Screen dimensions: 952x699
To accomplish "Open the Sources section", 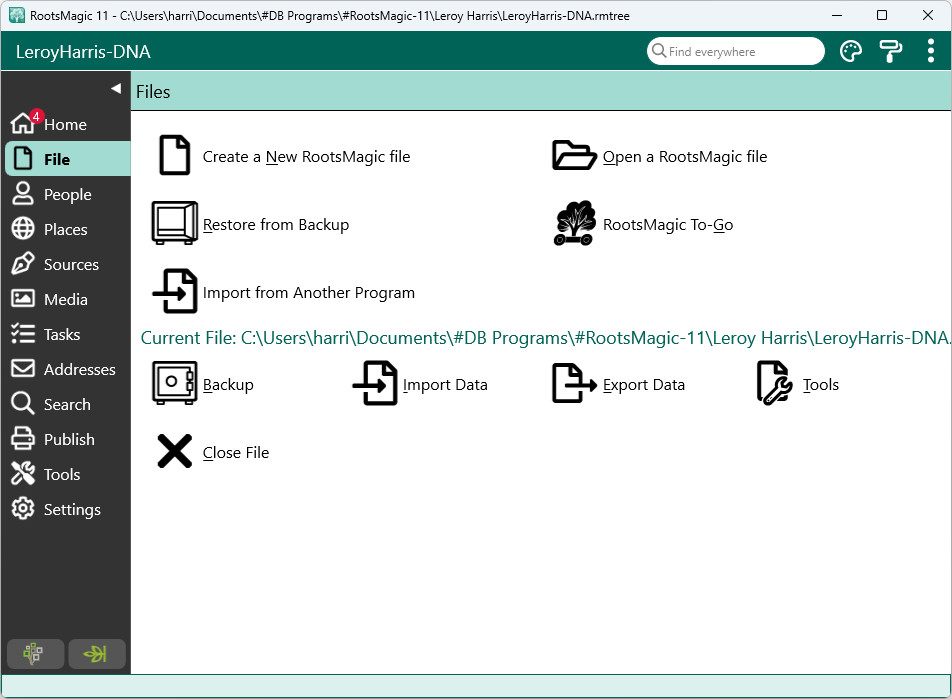I will [x=66, y=264].
